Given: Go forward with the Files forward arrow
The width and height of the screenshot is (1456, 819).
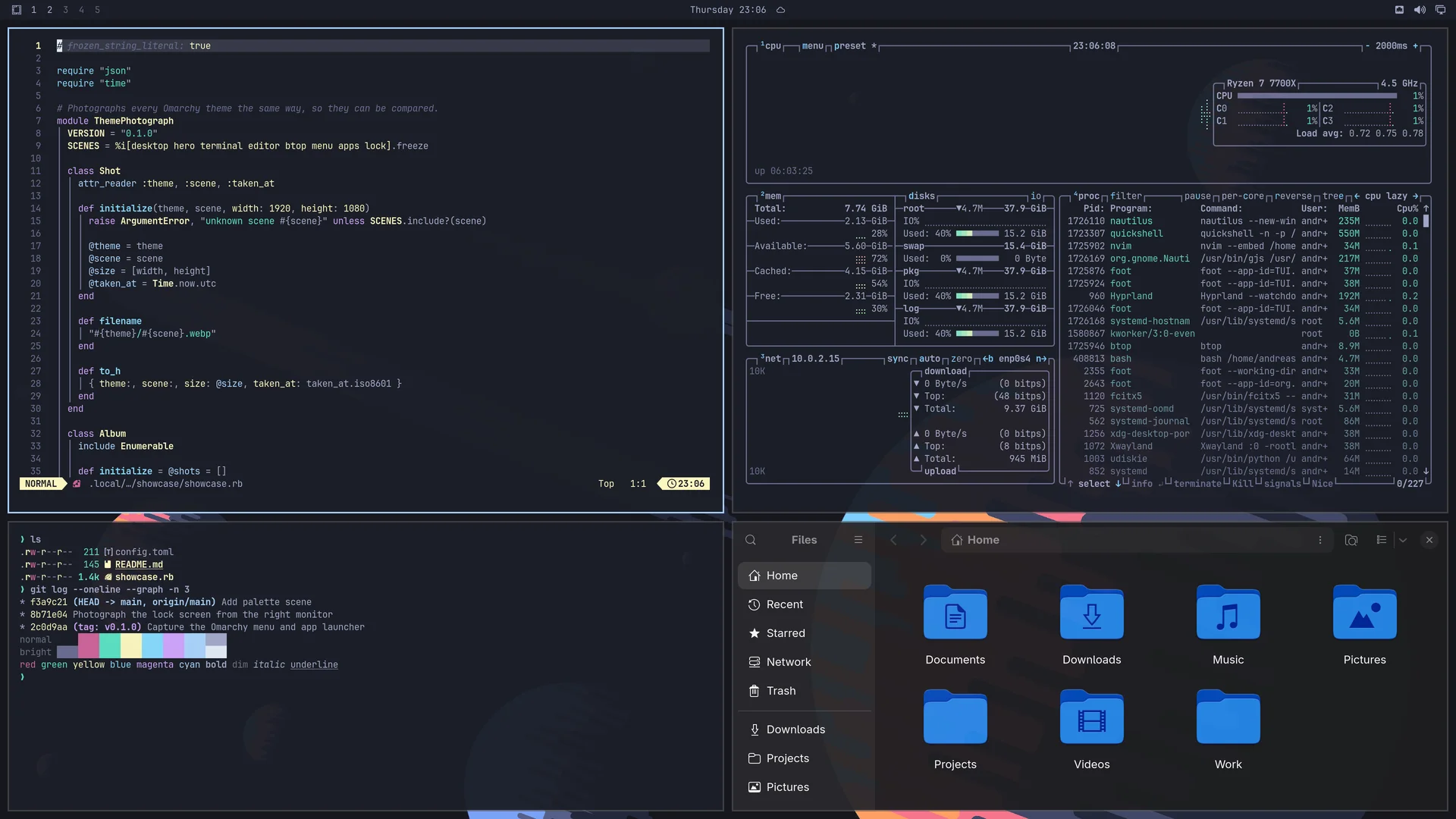Looking at the screenshot, I should [x=923, y=540].
